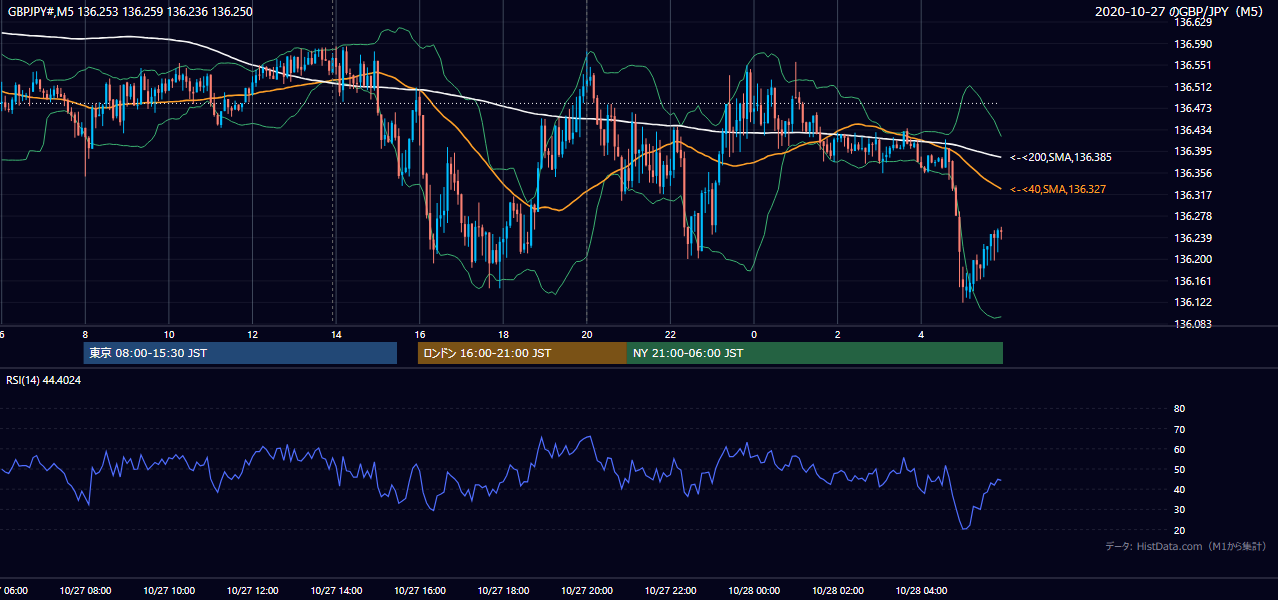1278x600 pixels.
Task: Click hour tick 4 on price chart axis
Action: click(921, 335)
